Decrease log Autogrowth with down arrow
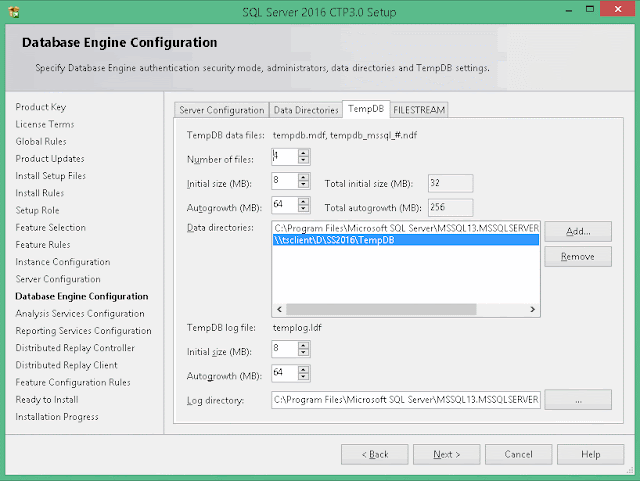Viewport: 640px width, 481px height. [x=303, y=377]
